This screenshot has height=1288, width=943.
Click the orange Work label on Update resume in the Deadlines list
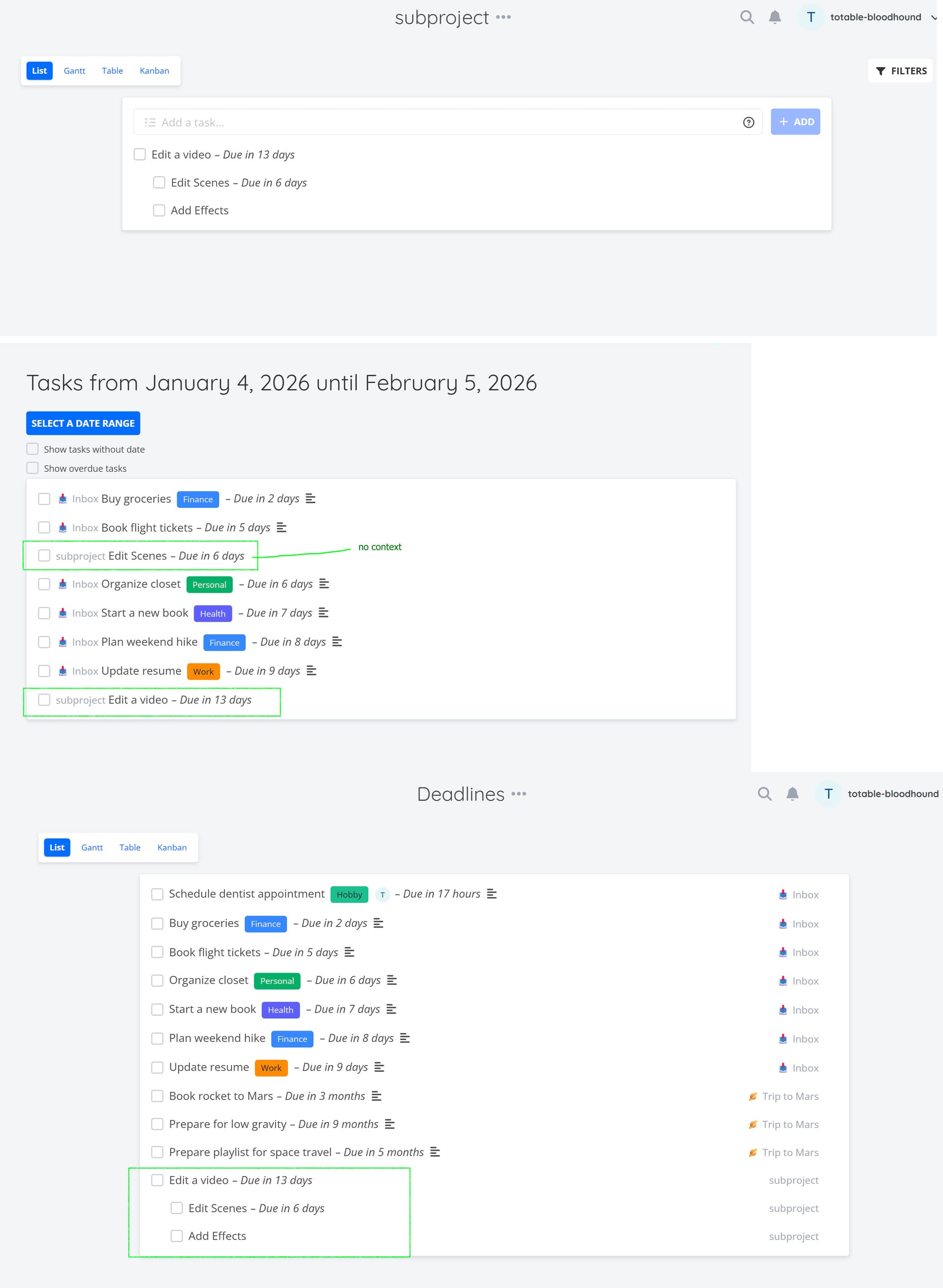click(x=271, y=1067)
